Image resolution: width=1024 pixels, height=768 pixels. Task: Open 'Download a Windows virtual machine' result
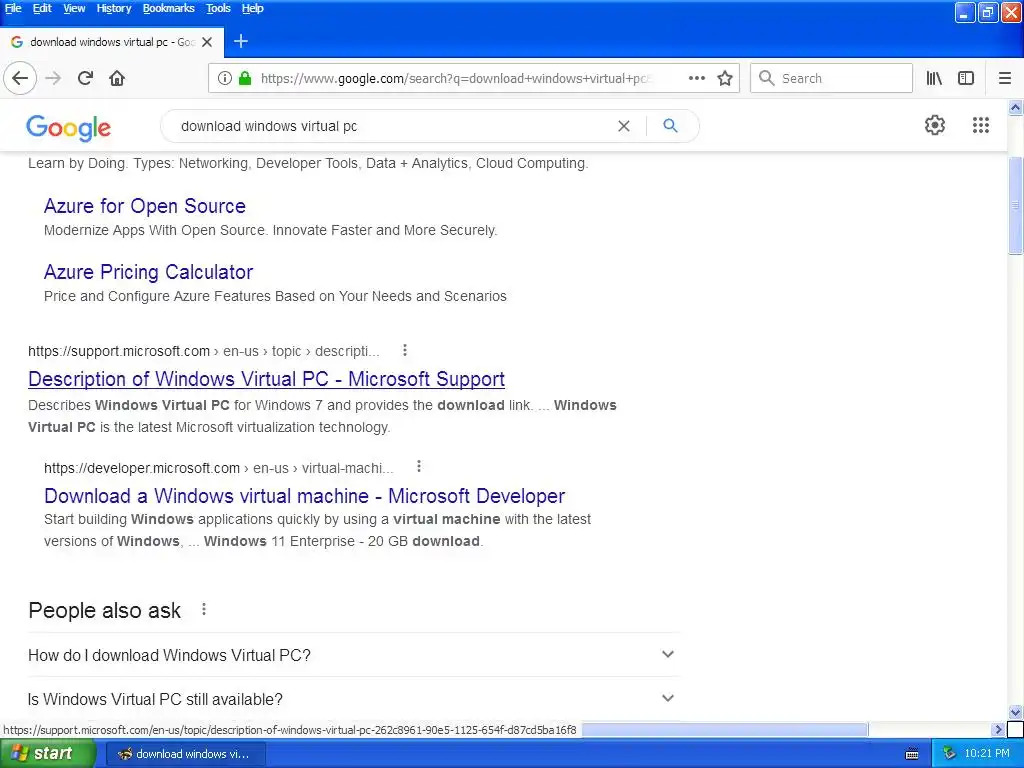304,496
